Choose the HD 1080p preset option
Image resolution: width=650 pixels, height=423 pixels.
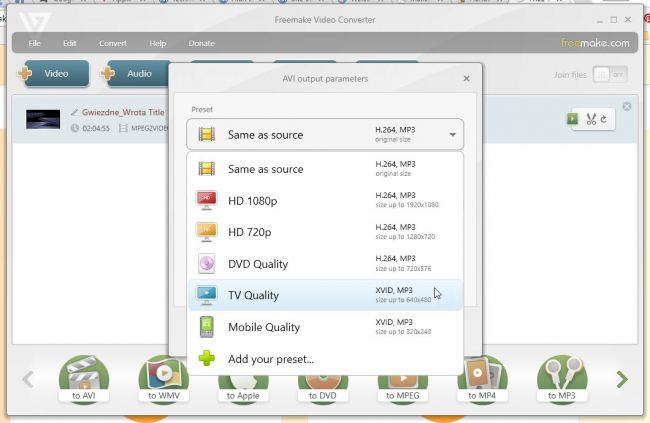[325, 200]
